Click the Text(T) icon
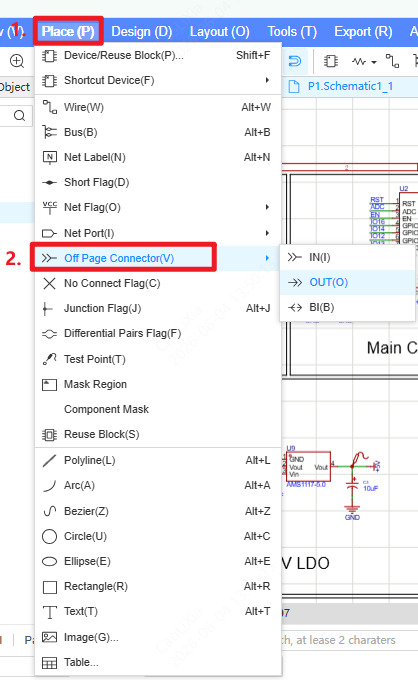The width and height of the screenshot is (418, 680). (49, 612)
